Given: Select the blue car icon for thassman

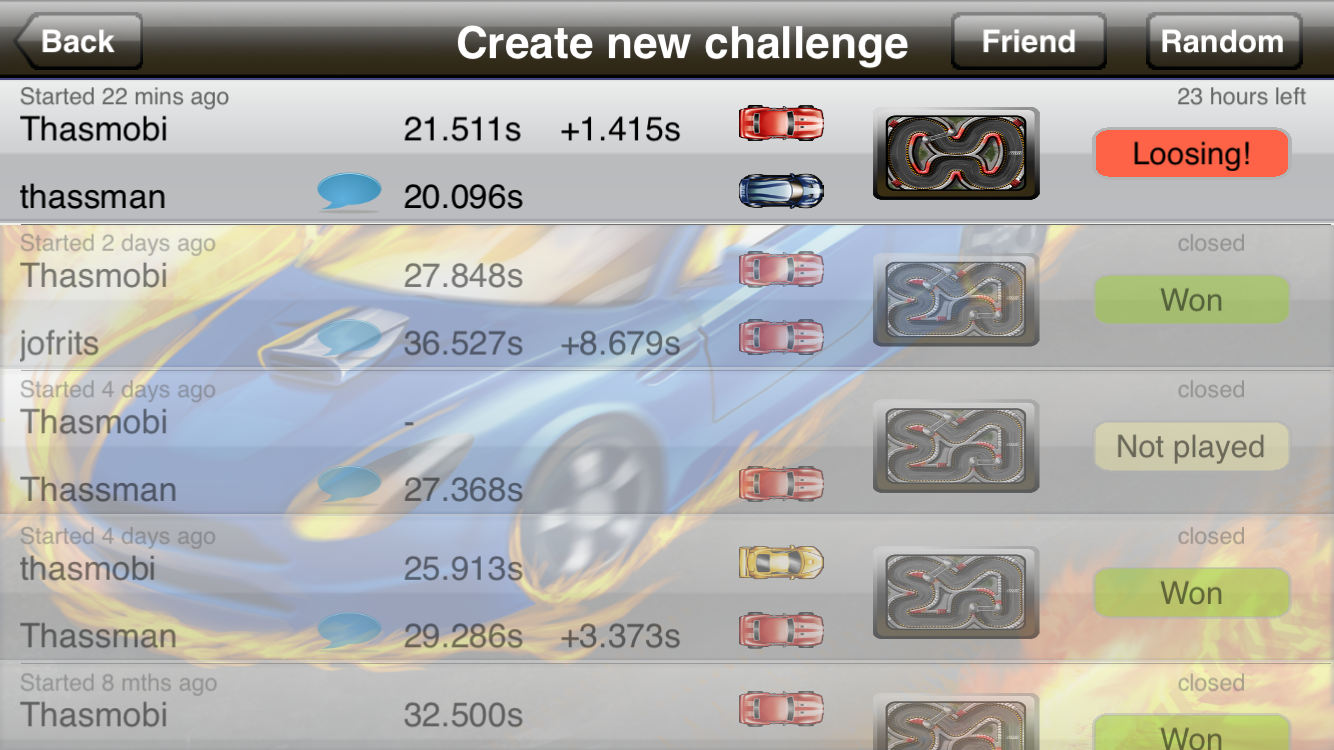Looking at the screenshot, I should (781, 190).
